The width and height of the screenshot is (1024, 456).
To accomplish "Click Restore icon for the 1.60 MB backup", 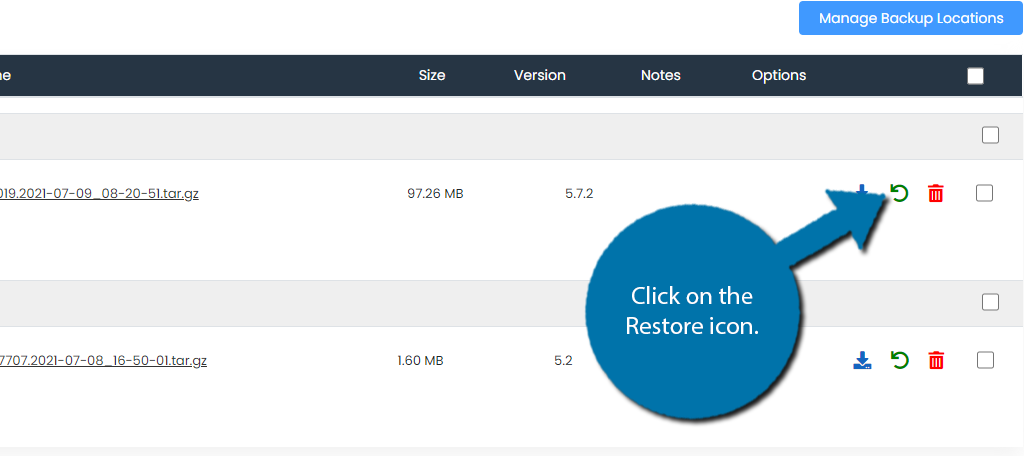I will [x=899, y=360].
